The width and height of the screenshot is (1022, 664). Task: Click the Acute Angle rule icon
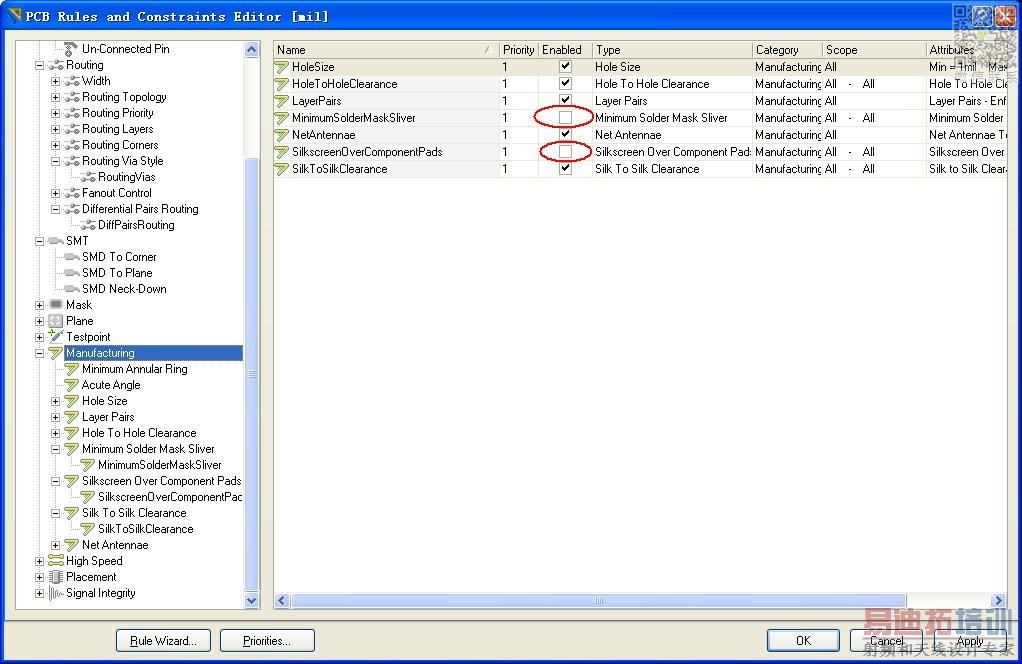click(72, 384)
